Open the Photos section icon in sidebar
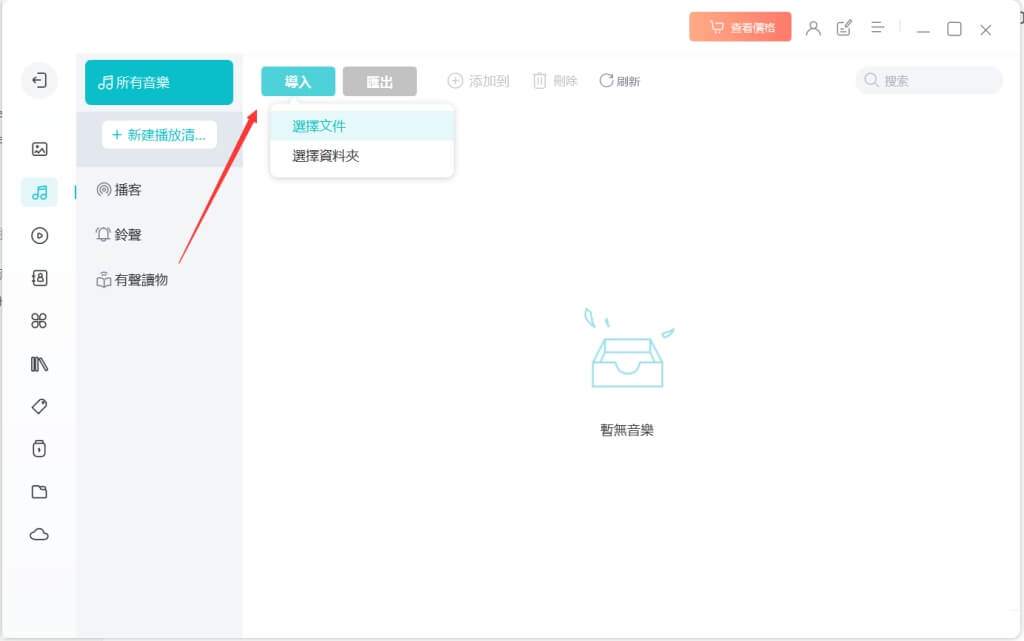 tap(39, 149)
